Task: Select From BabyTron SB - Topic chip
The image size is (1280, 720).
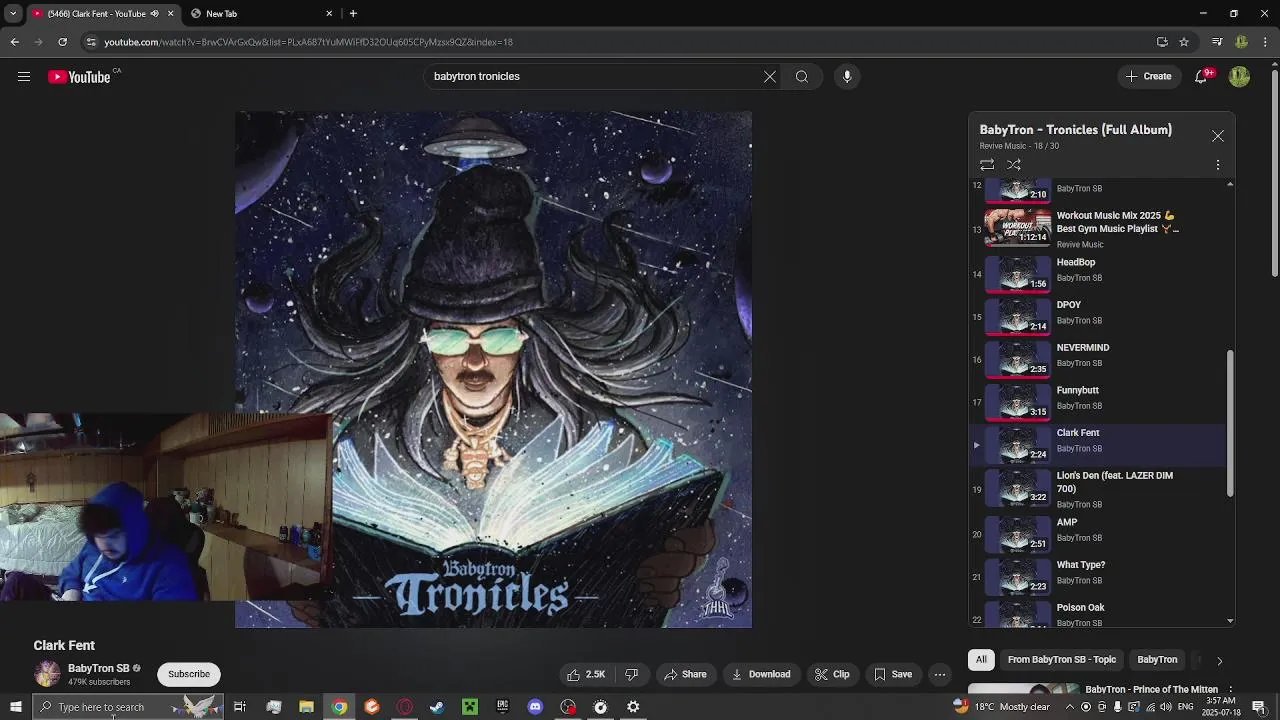Action: tap(1062, 660)
